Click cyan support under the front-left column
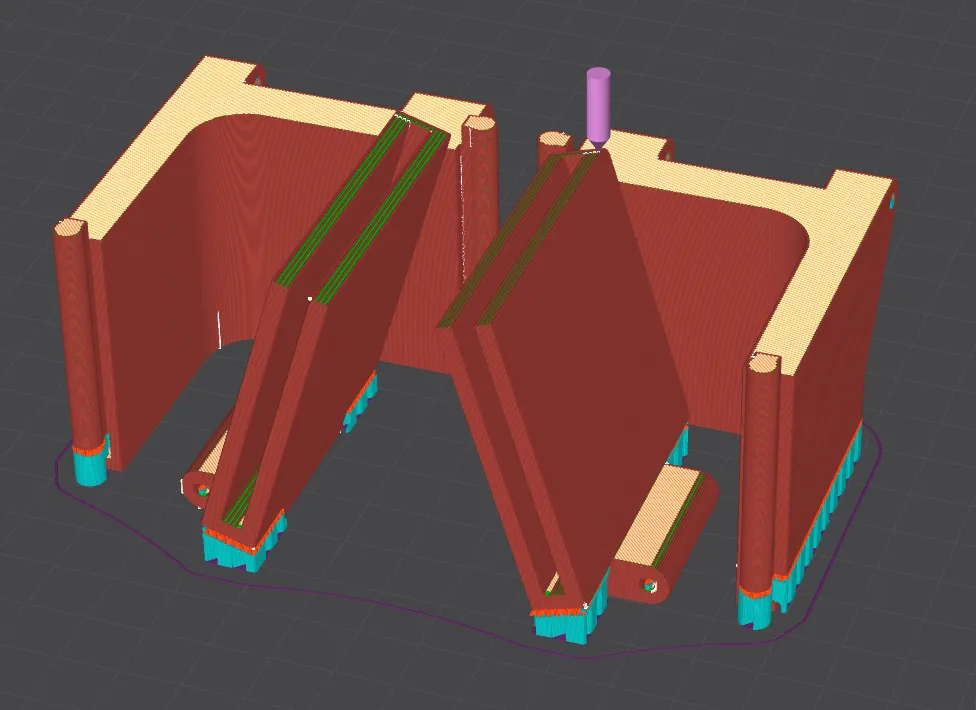976x710 pixels. pos(89,466)
